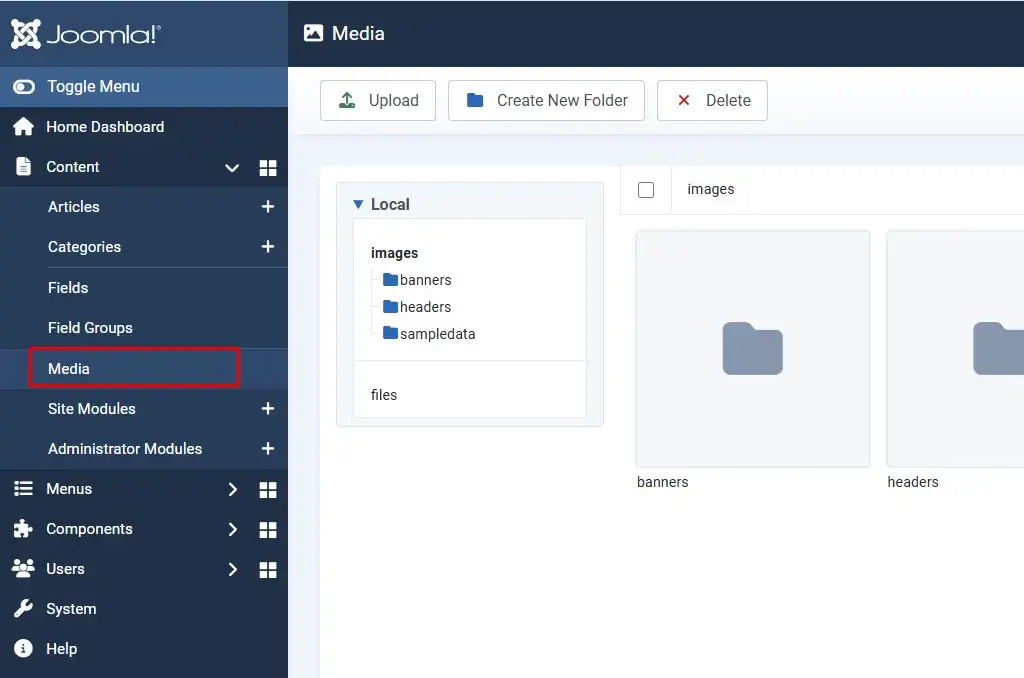Select the headers folder thumbnail
The image size is (1024, 678).
pos(955,349)
